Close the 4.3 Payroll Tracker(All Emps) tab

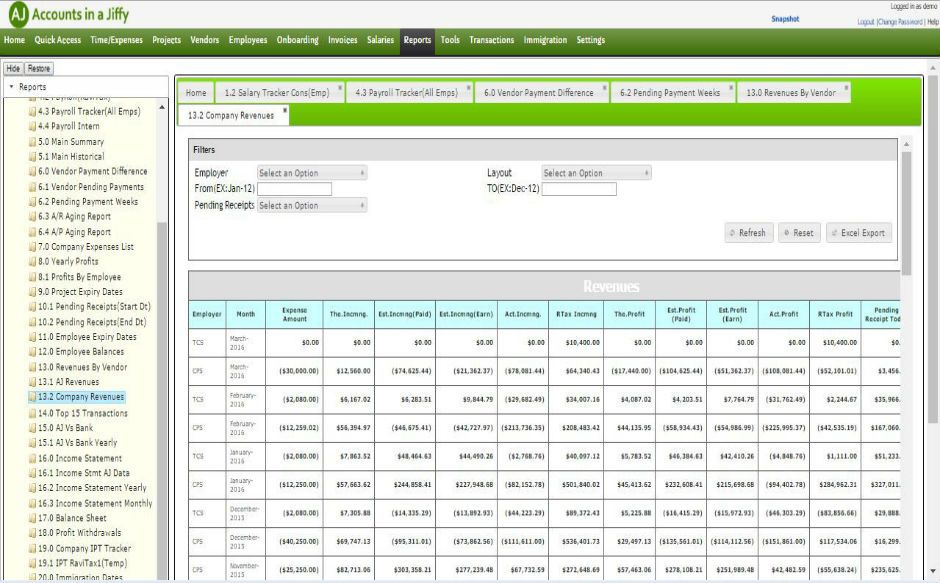(469, 88)
